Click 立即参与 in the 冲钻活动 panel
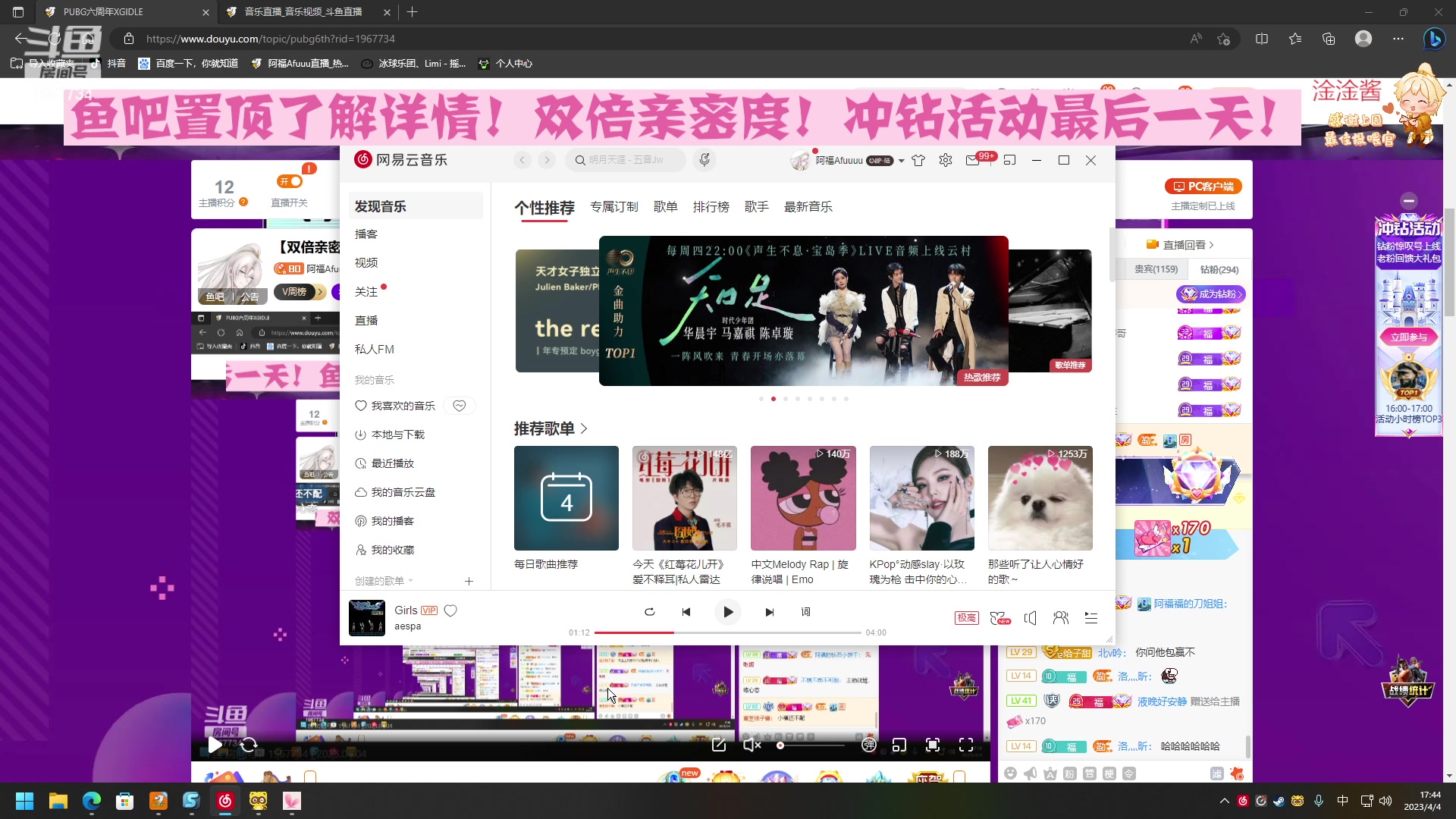The image size is (1456, 819). [x=1408, y=337]
